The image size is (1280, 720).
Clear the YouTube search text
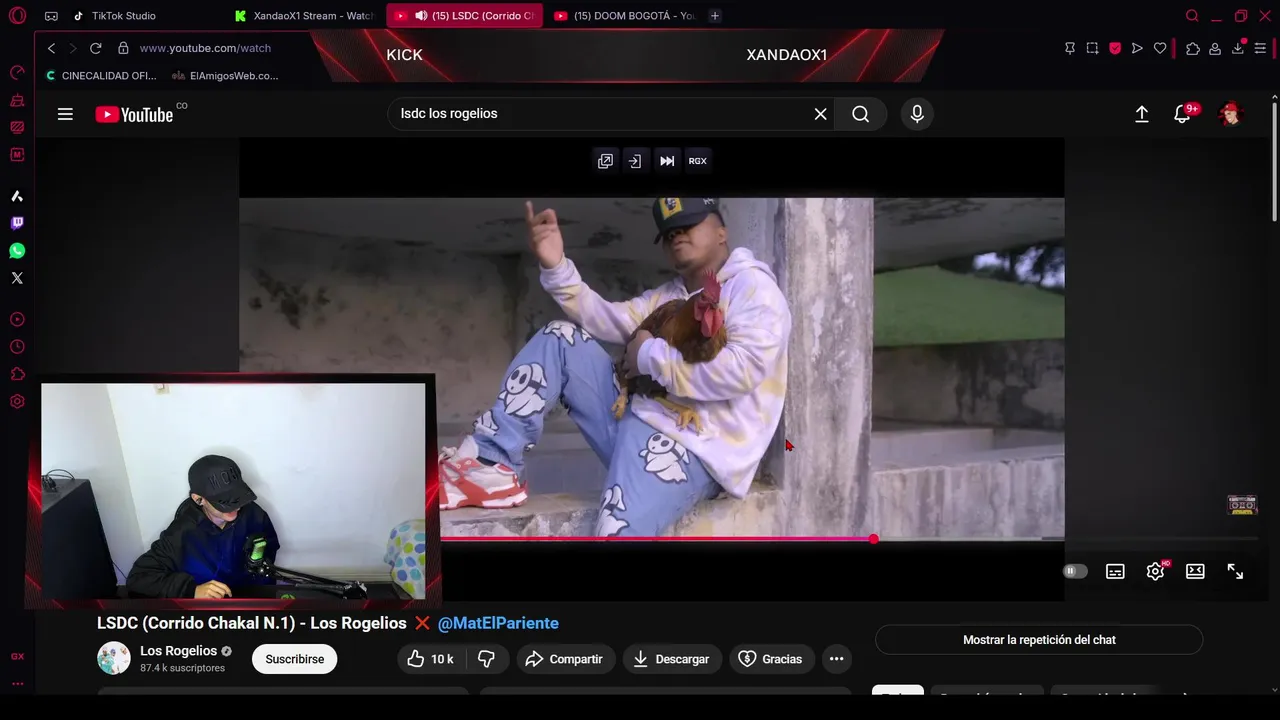pyautogui.click(x=820, y=114)
